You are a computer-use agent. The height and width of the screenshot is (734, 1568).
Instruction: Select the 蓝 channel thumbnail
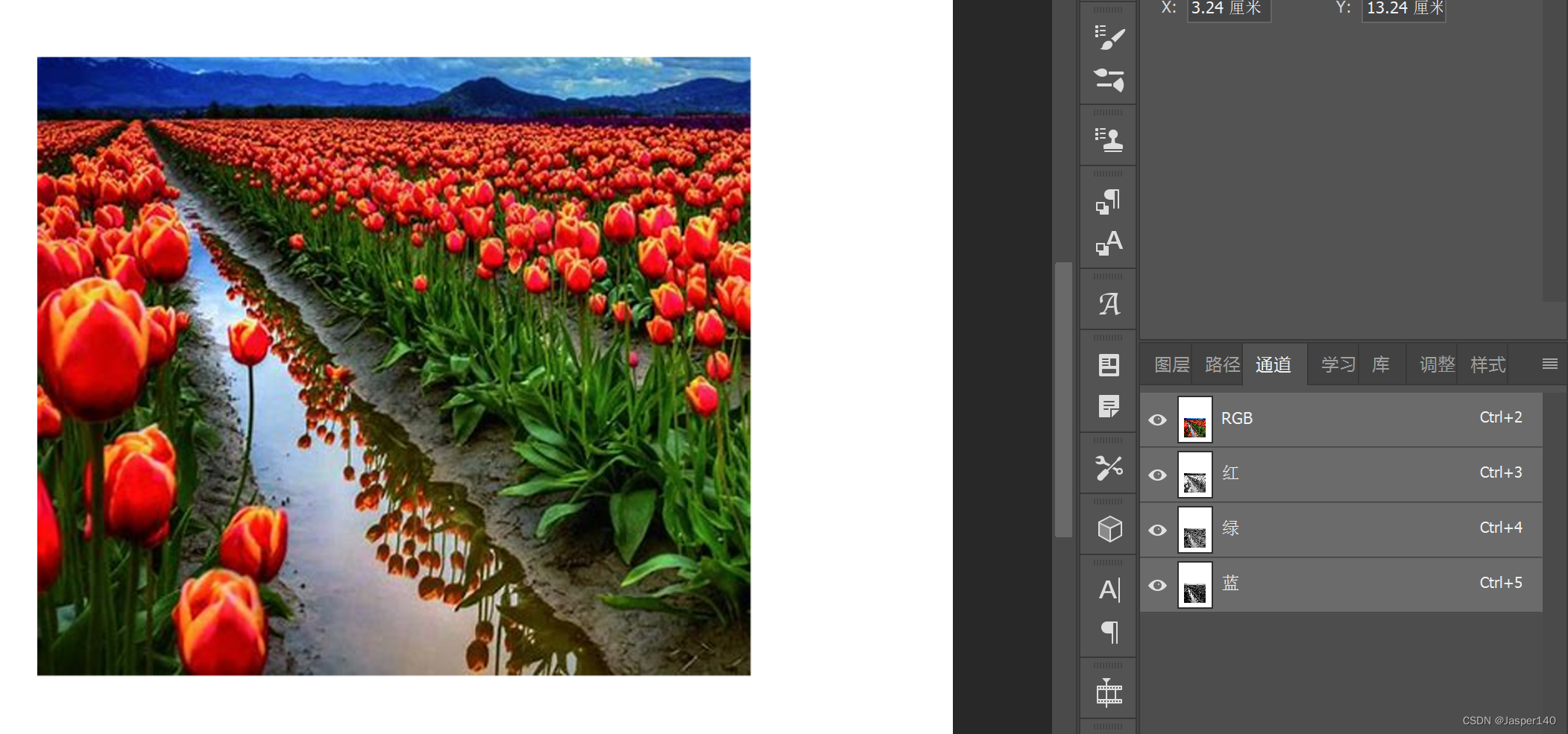(x=1194, y=585)
